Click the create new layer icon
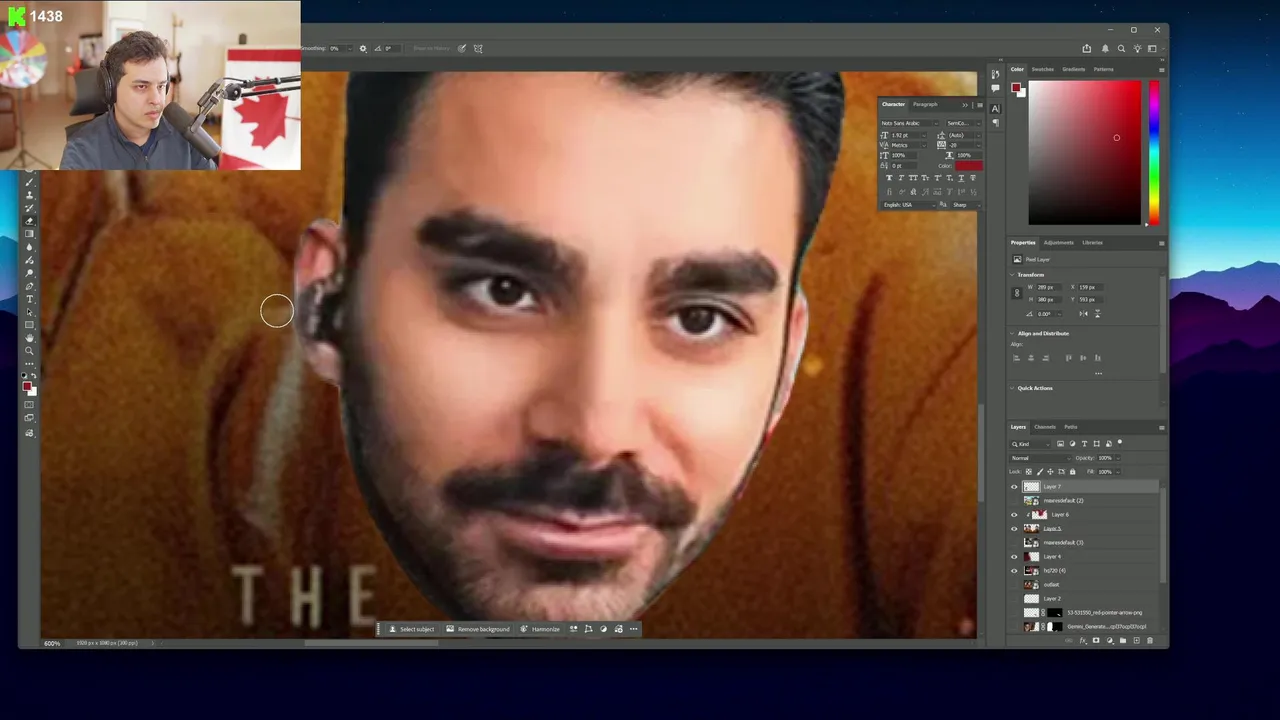Viewport: 1280px width, 720px height. click(x=1136, y=640)
